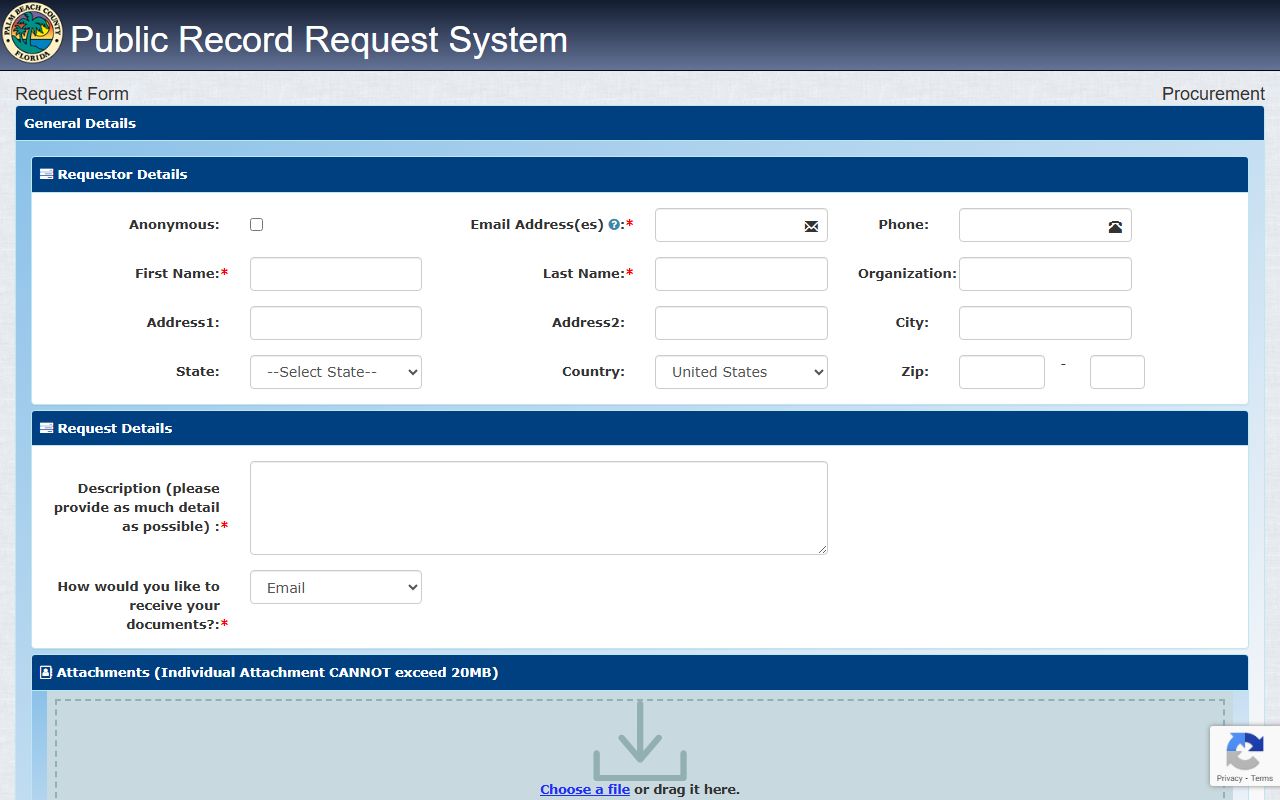This screenshot has height=800, width=1280.
Task: Focus the Email Address(es) input field
Action: tap(741, 225)
